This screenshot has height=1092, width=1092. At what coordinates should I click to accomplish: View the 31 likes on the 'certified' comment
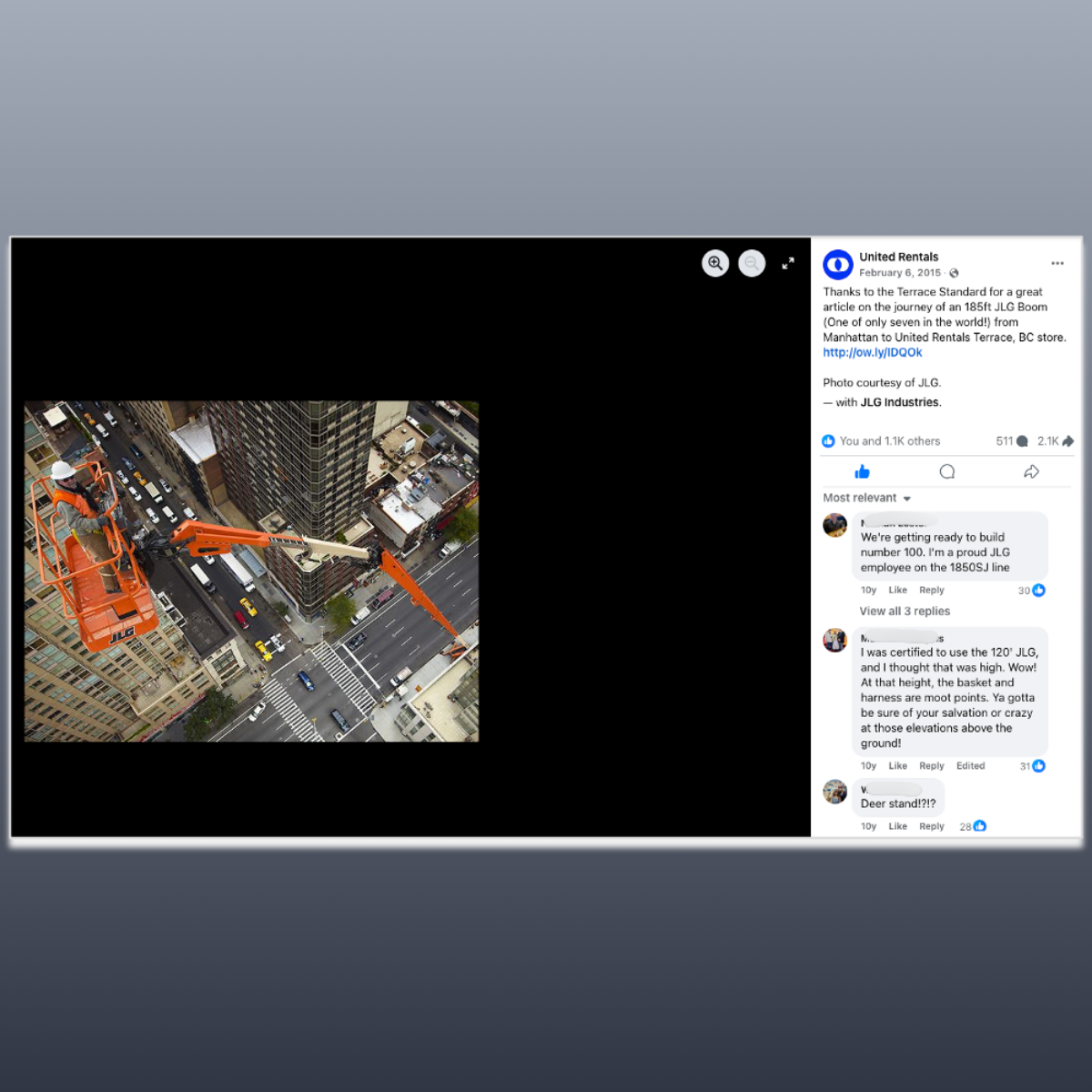(x=1032, y=766)
